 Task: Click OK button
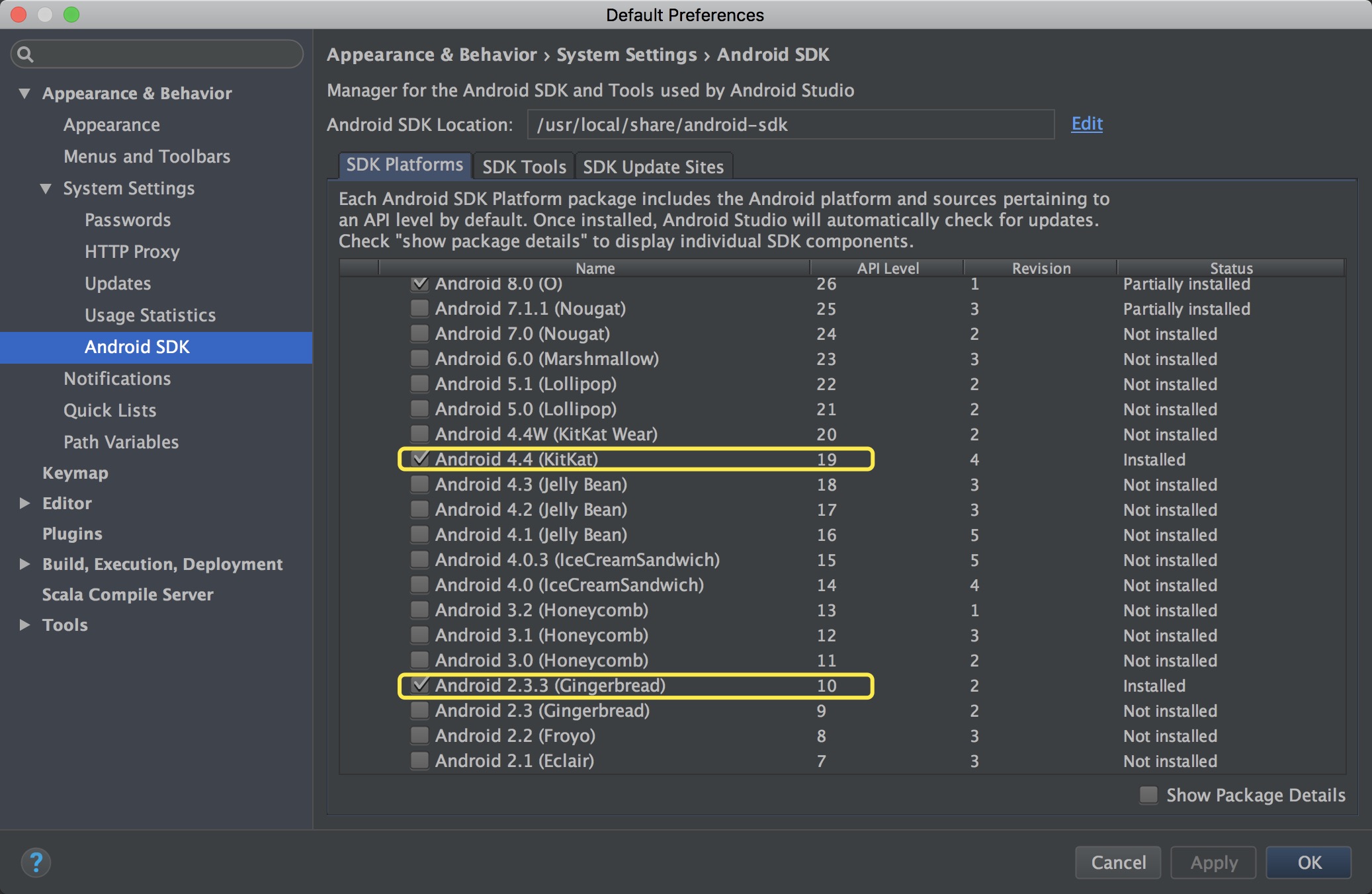1308,862
